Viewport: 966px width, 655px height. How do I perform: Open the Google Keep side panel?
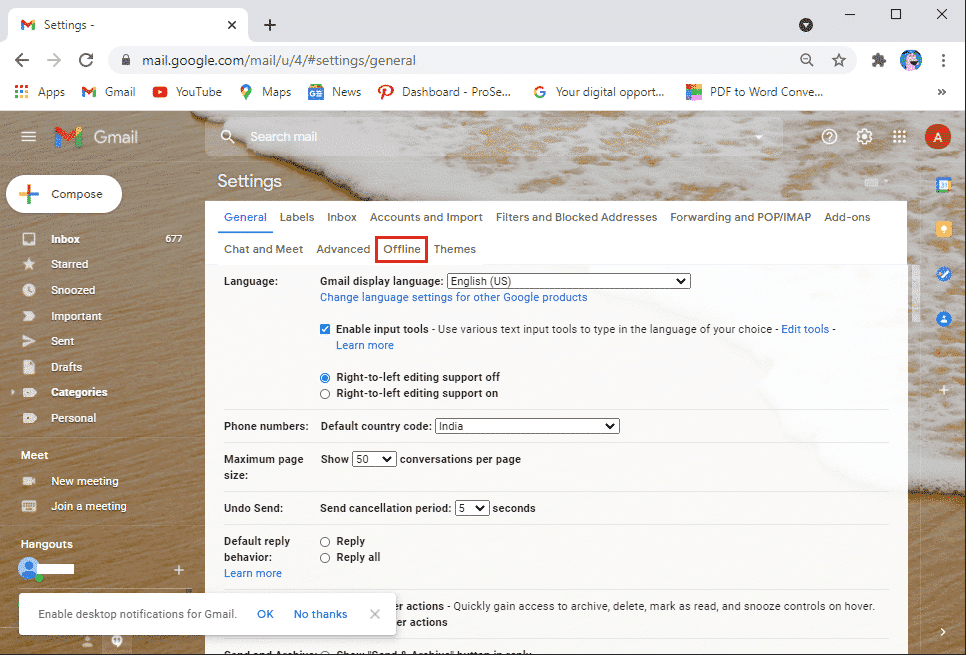(944, 228)
